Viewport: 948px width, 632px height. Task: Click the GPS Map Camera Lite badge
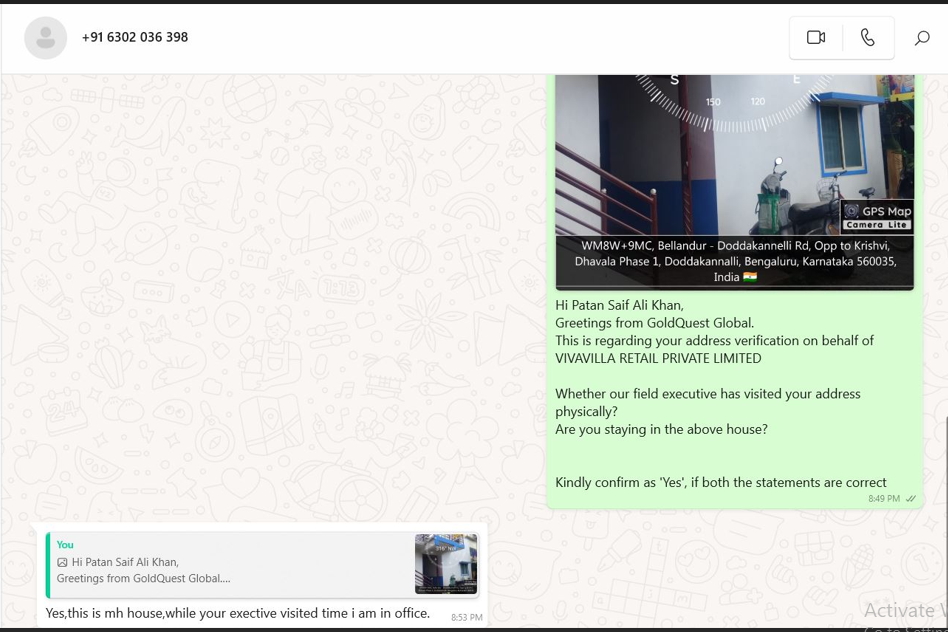pos(877,217)
